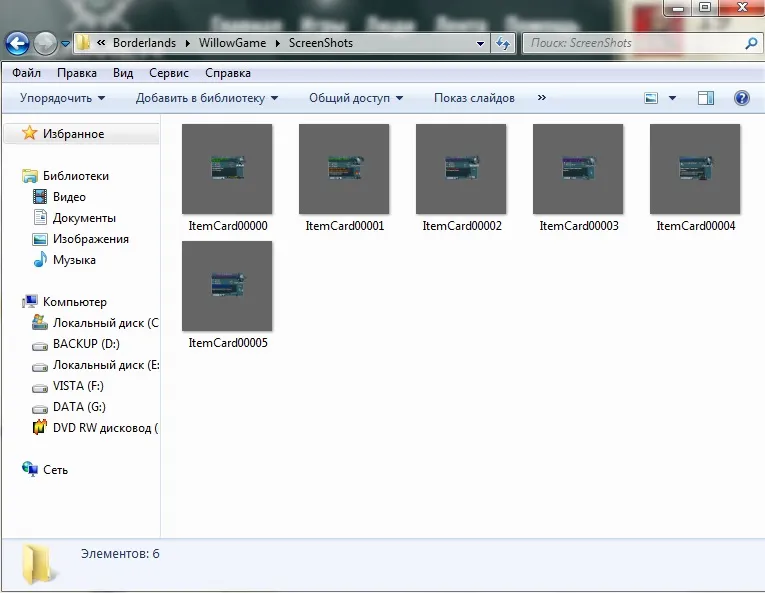Open the Сеть network item
Screen dimensions: 765x593
point(55,470)
